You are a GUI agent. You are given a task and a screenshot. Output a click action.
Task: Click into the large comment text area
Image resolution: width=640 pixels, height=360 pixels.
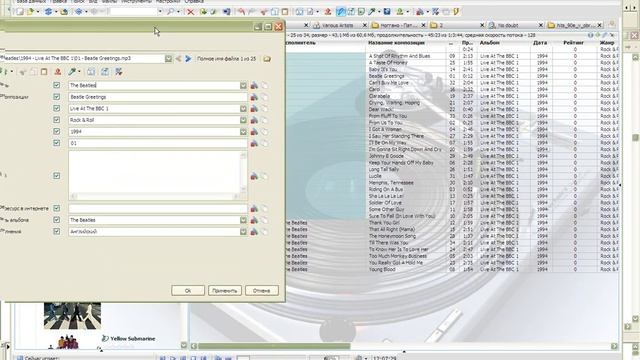tap(156, 172)
